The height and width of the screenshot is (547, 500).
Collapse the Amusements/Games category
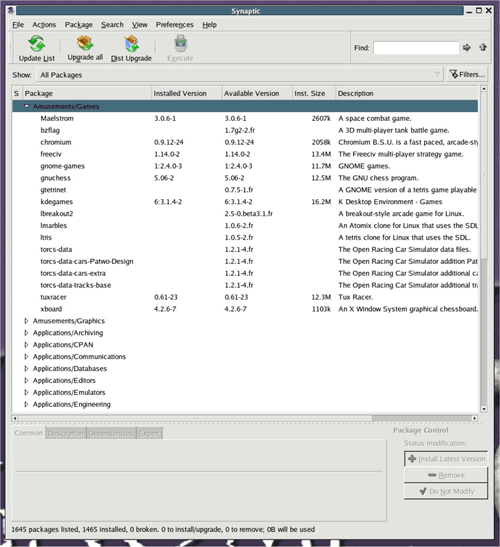pos(27,106)
